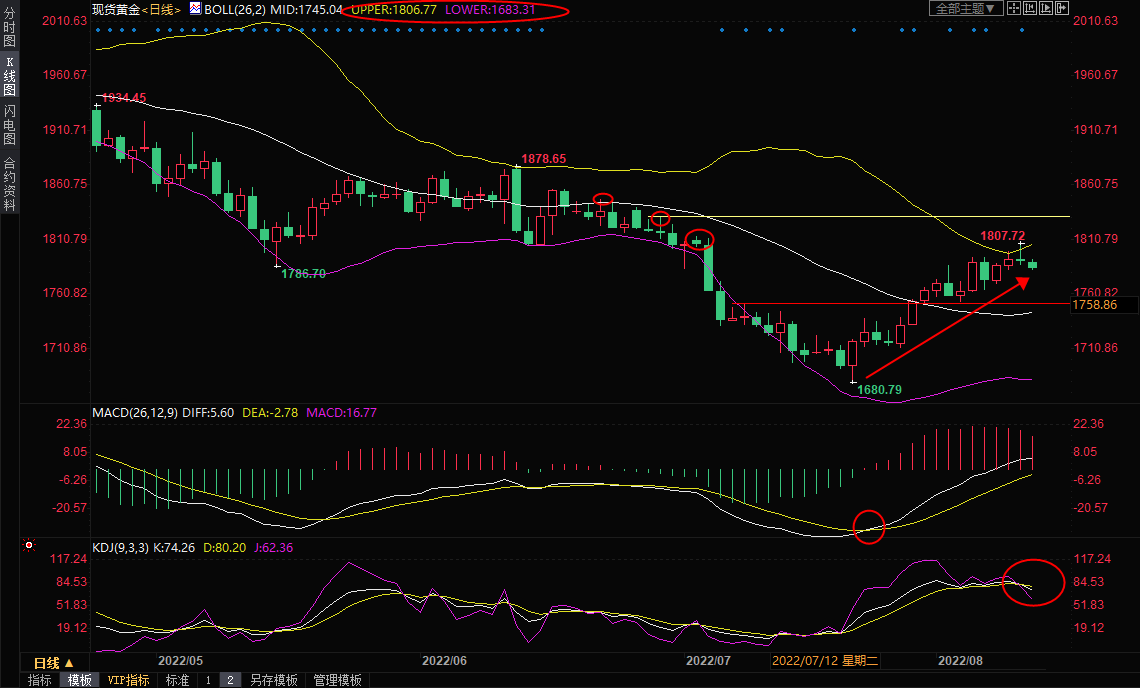This screenshot has width=1140, height=688.
Task: Click the rightmost top toolbar icon with arrow
Action: [1062, 8]
